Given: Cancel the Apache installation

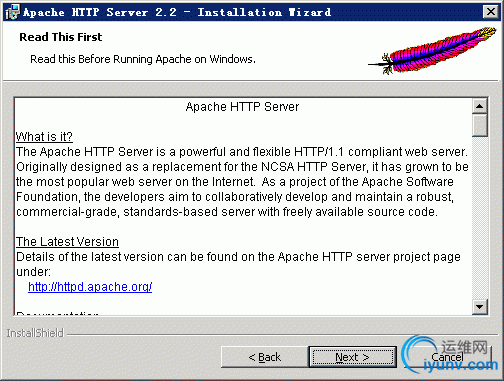Looking at the screenshot, I should pos(448,357).
